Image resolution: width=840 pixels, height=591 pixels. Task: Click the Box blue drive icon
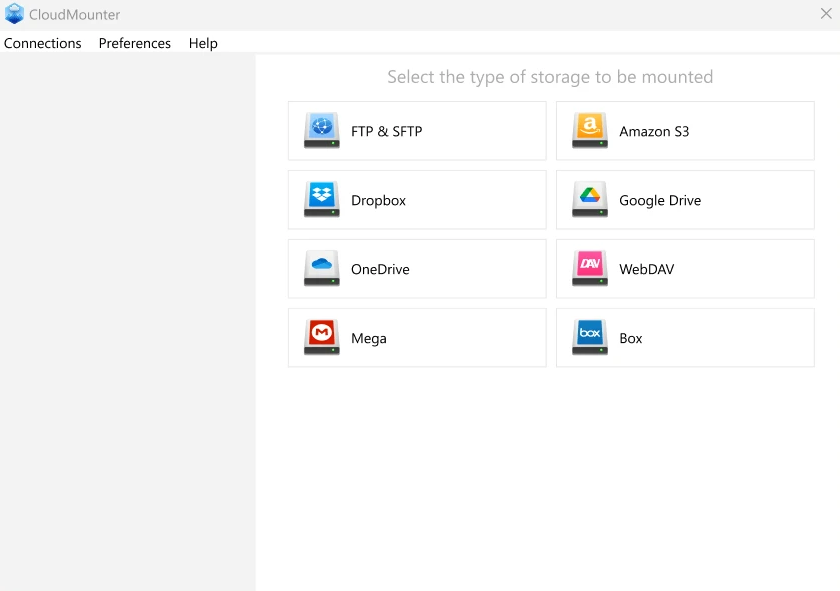click(590, 338)
